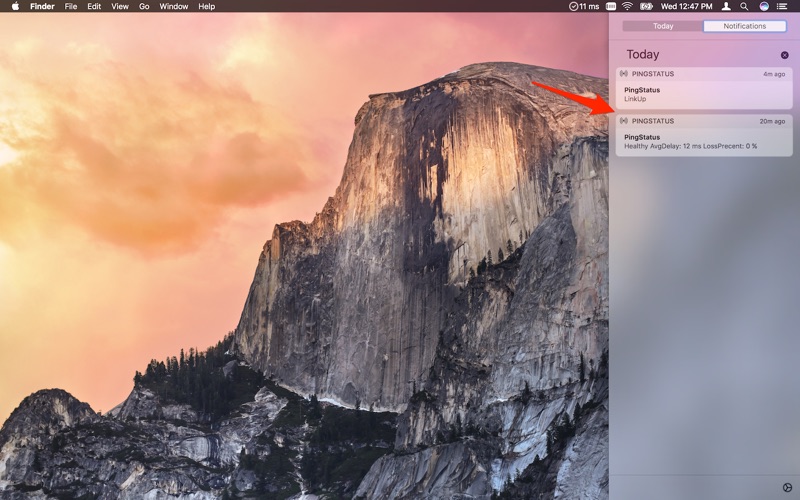The height and width of the screenshot is (500, 800).
Task: Clear Today notifications with the x button
Action: 784,55
